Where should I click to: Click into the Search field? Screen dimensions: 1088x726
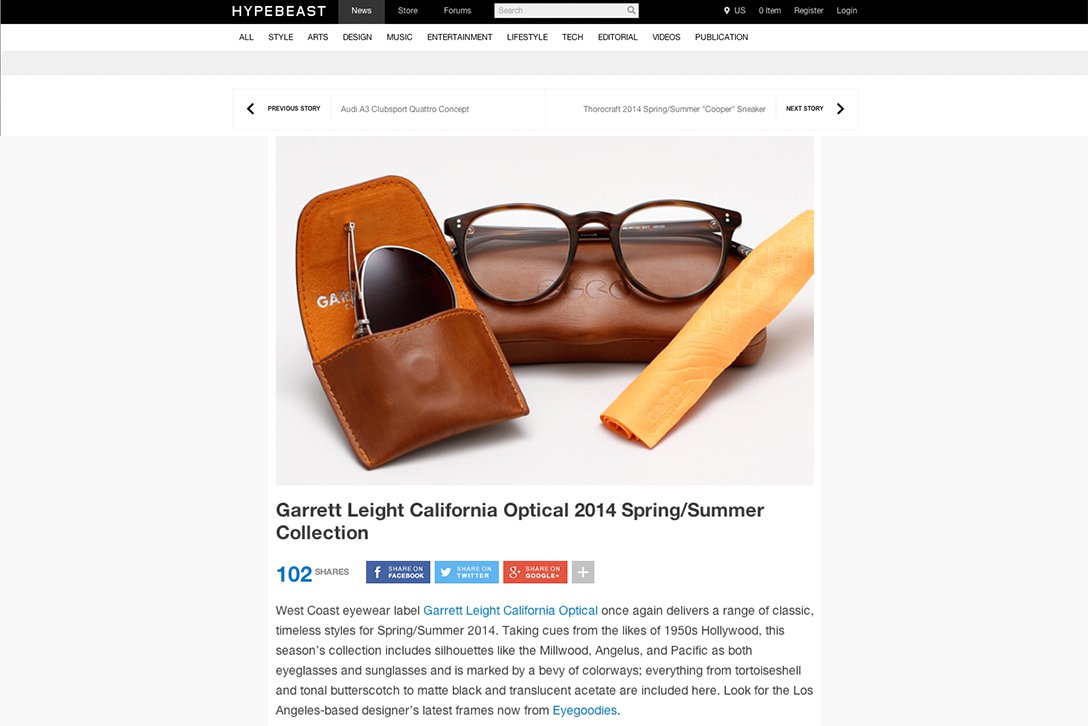pos(560,10)
